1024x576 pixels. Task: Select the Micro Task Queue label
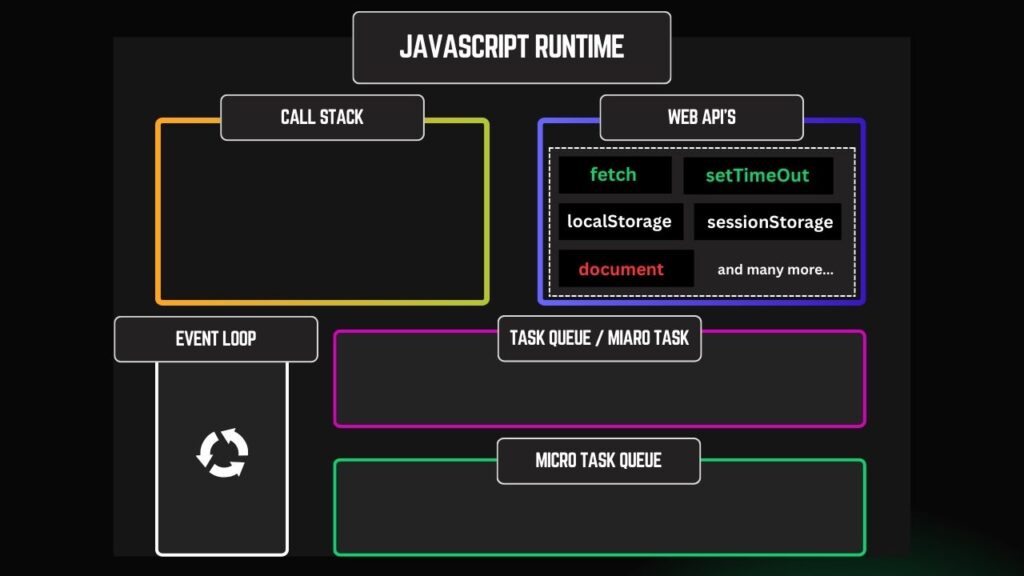[x=598, y=461]
